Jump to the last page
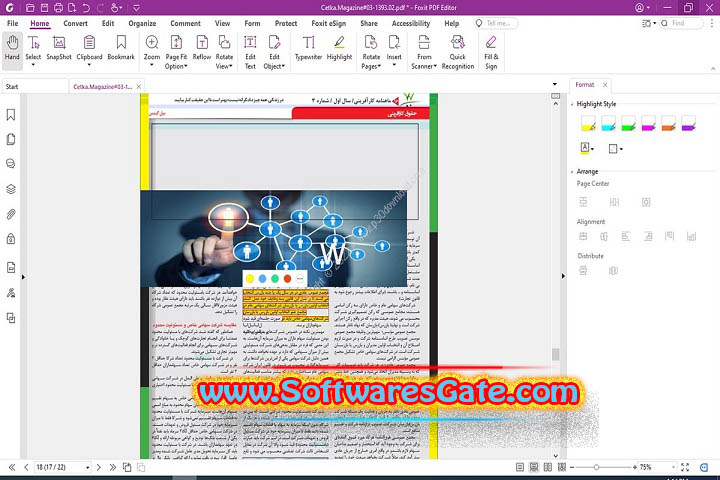 click(112, 467)
